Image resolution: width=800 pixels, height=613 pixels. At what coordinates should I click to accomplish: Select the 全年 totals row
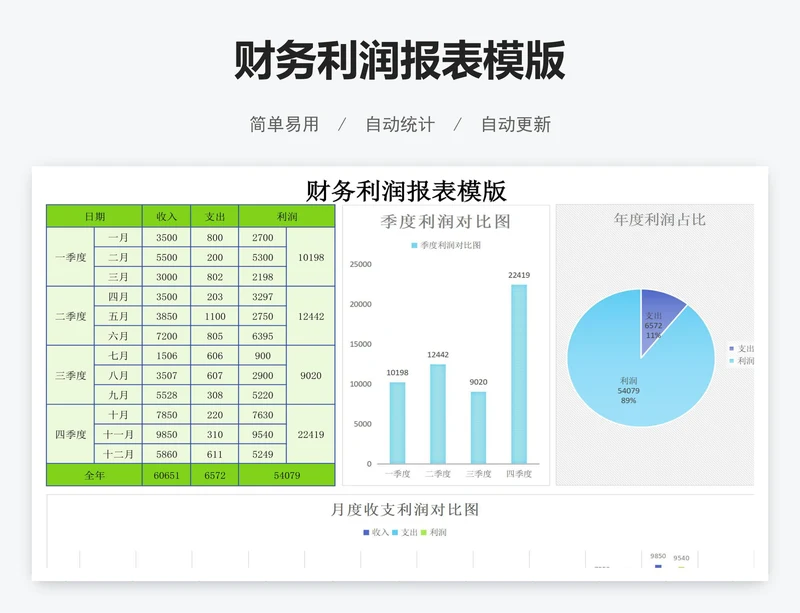(x=97, y=476)
